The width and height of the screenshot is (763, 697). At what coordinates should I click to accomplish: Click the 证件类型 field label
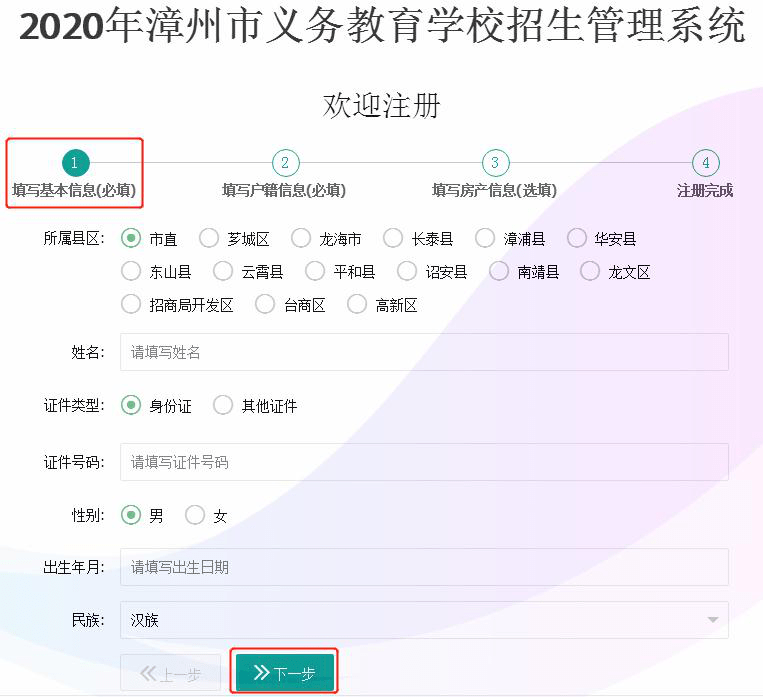[x=74, y=405]
